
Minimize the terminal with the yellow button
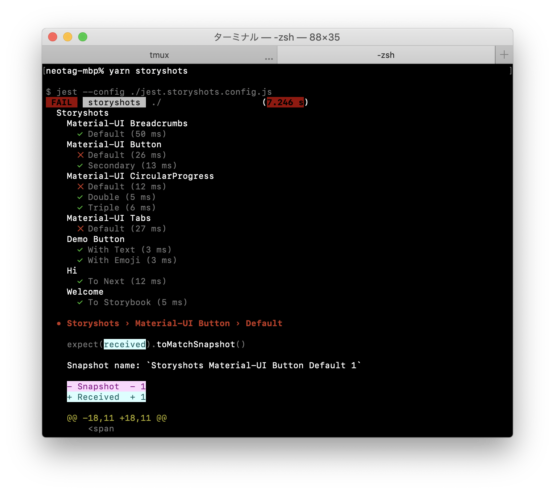(68, 37)
